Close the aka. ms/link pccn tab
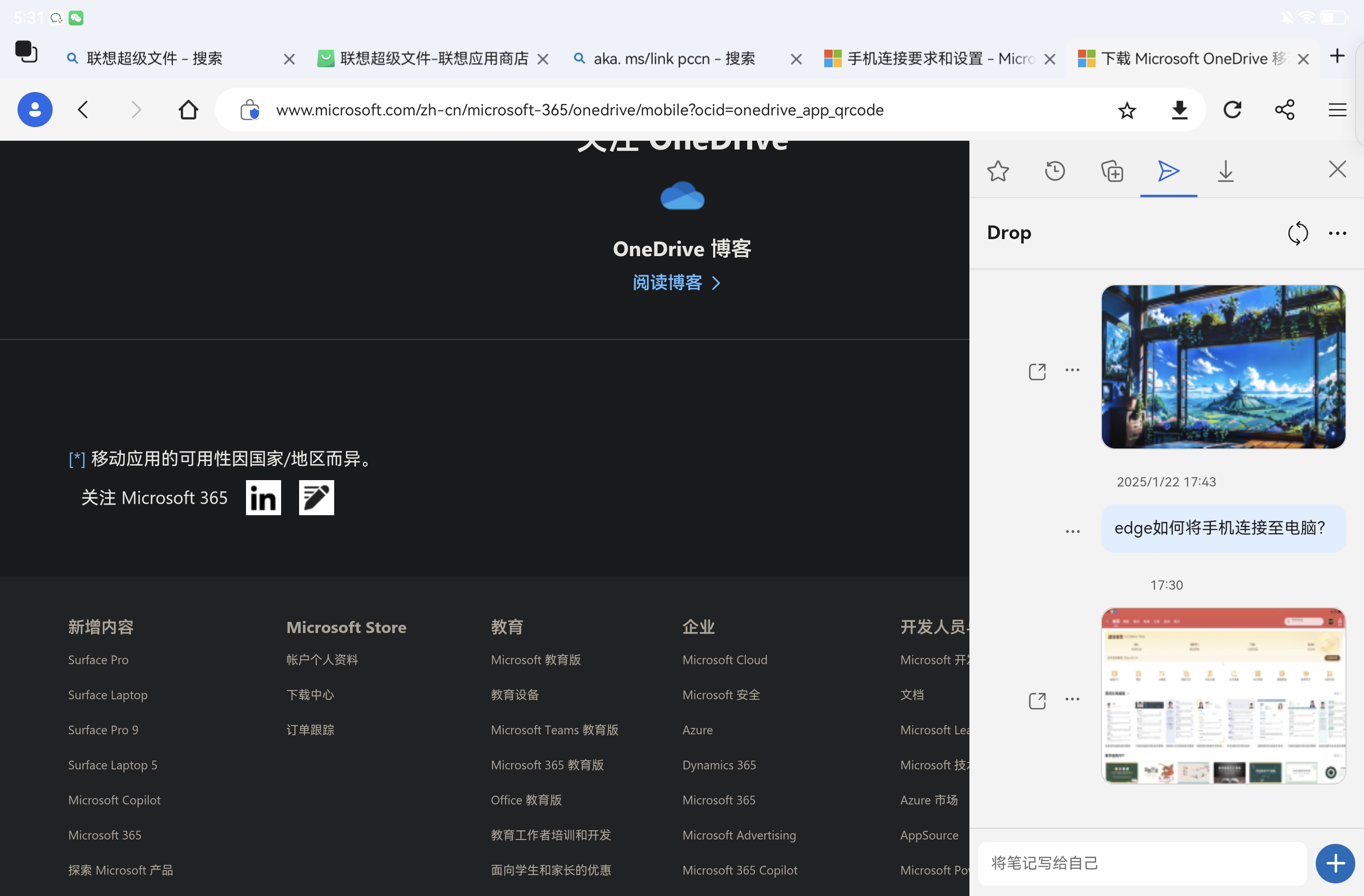The width and height of the screenshot is (1364, 896). pyautogui.click(x=796, y=59)
